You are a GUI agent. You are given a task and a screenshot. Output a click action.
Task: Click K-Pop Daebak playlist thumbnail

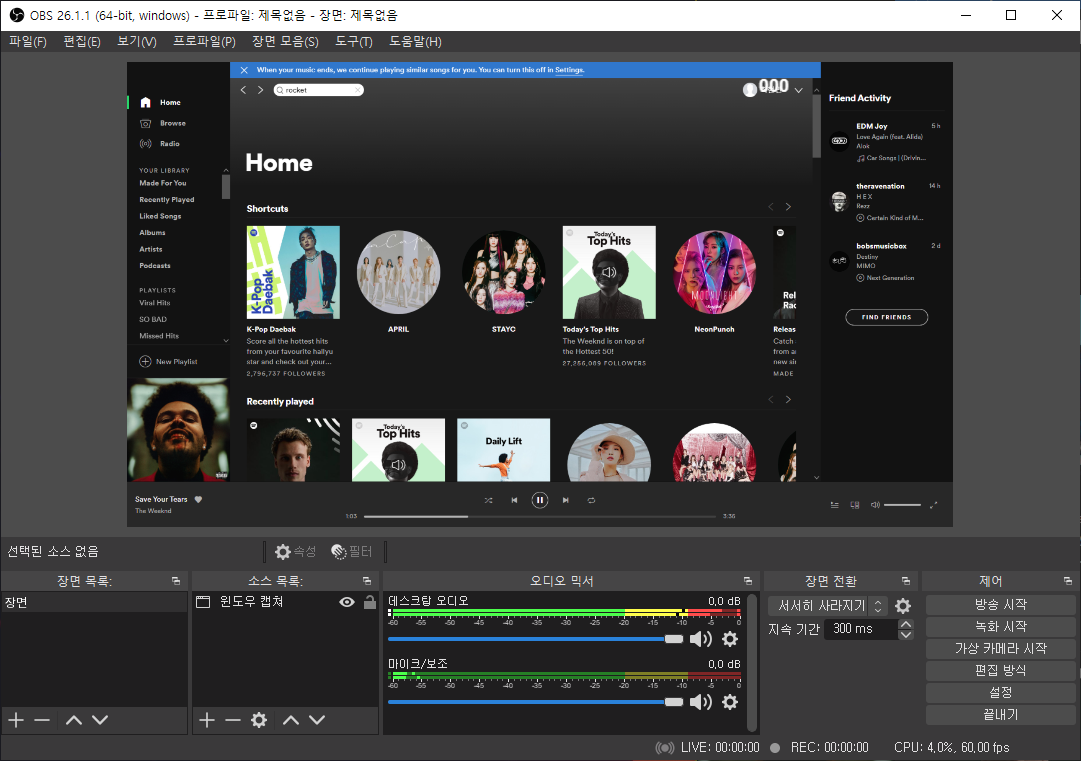(x=293, y=272)
